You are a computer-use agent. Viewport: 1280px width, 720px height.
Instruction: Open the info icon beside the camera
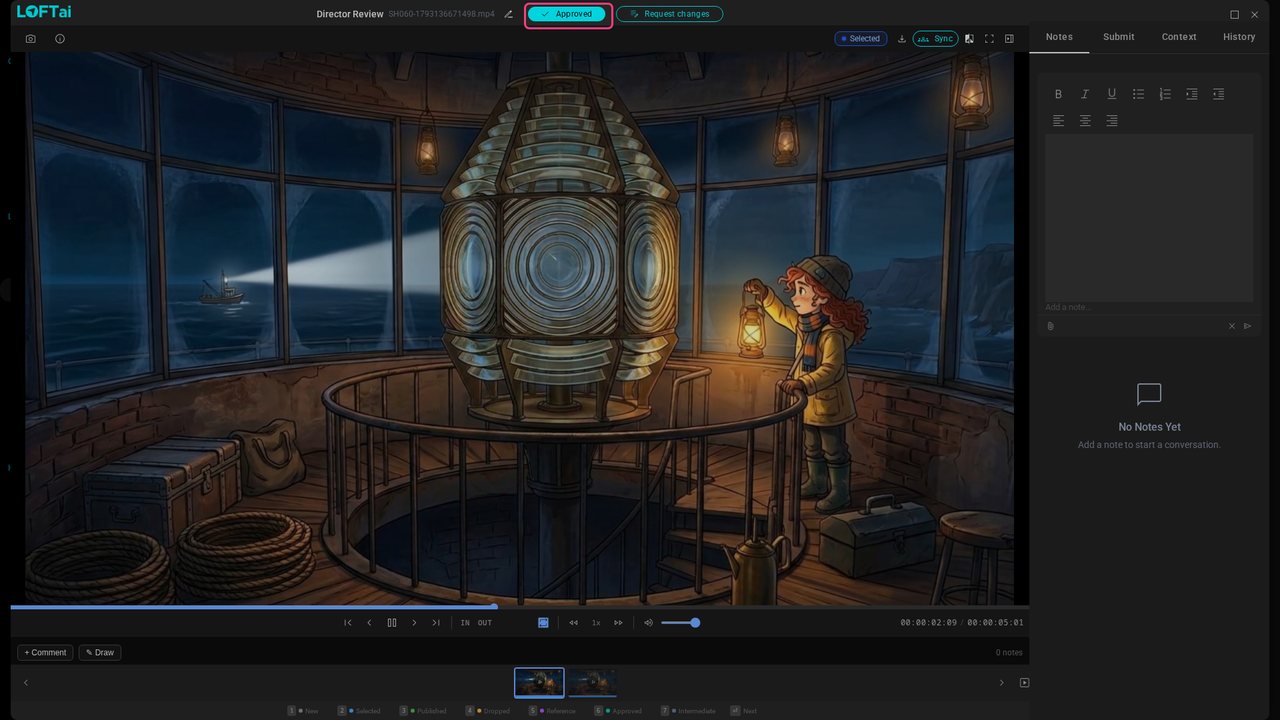(60, 39)
